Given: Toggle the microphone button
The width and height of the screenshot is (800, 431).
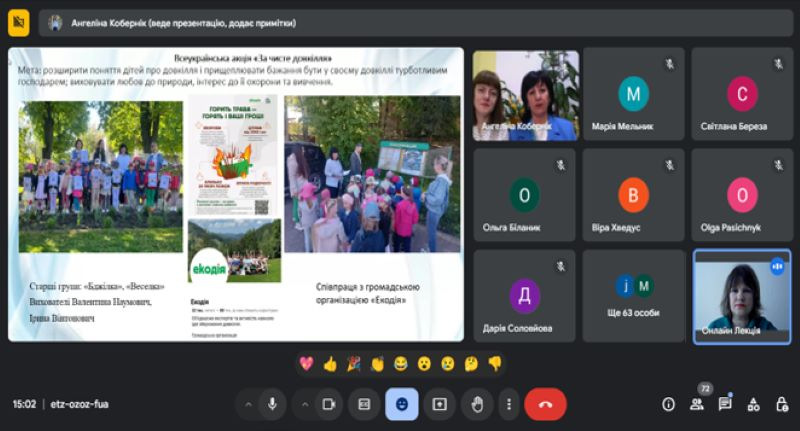Looking at the screenshot, I should pyautogui.click(x=272, y=404).
